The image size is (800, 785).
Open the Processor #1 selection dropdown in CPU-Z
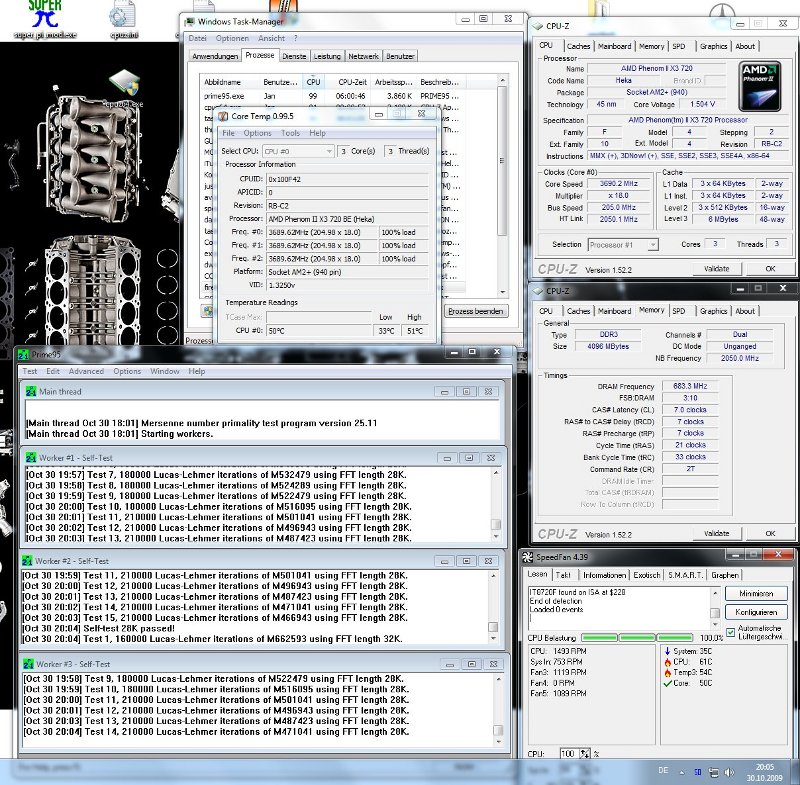(623, 245)
